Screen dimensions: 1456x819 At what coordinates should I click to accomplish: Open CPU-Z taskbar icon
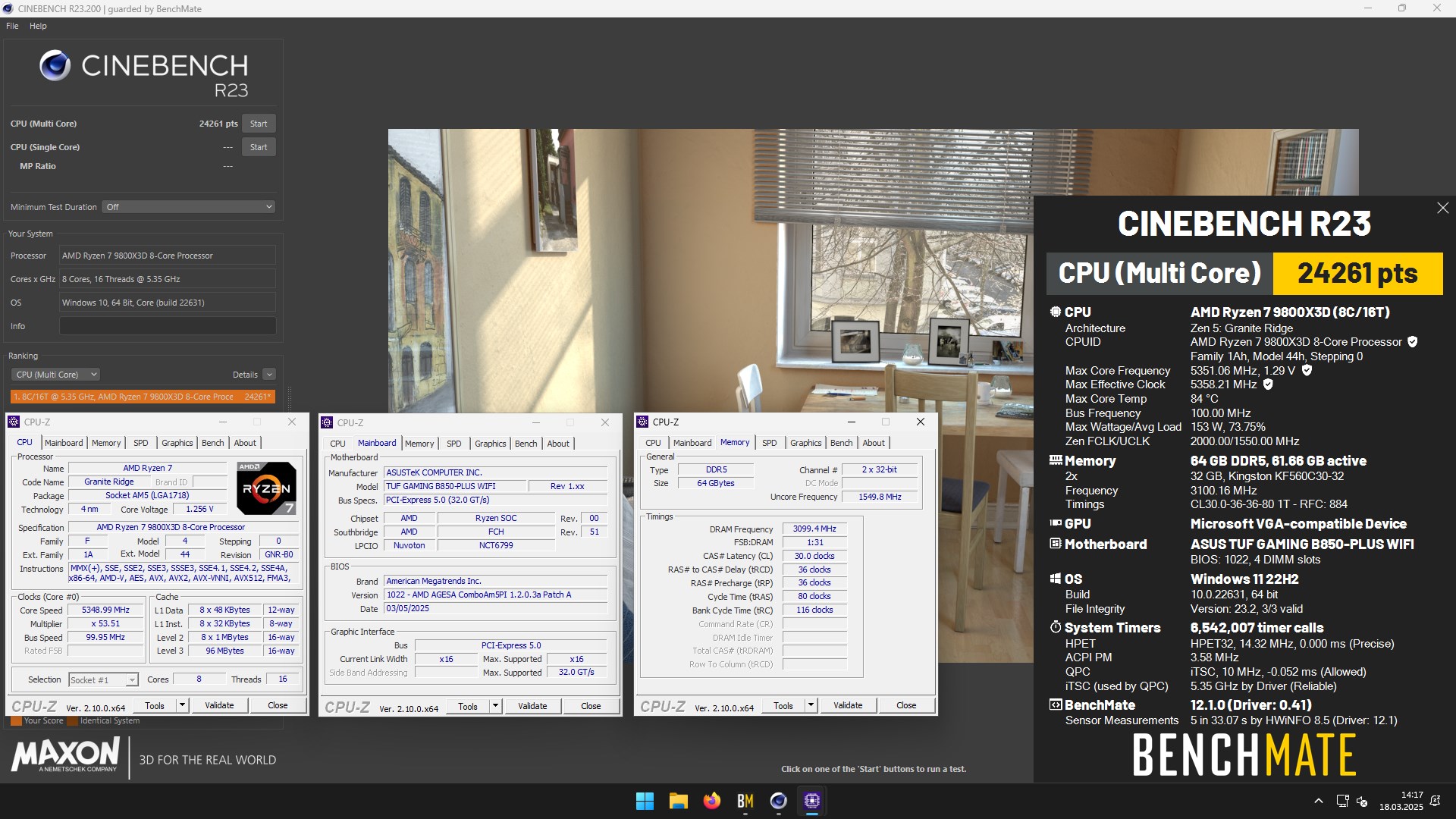point(812,801)
